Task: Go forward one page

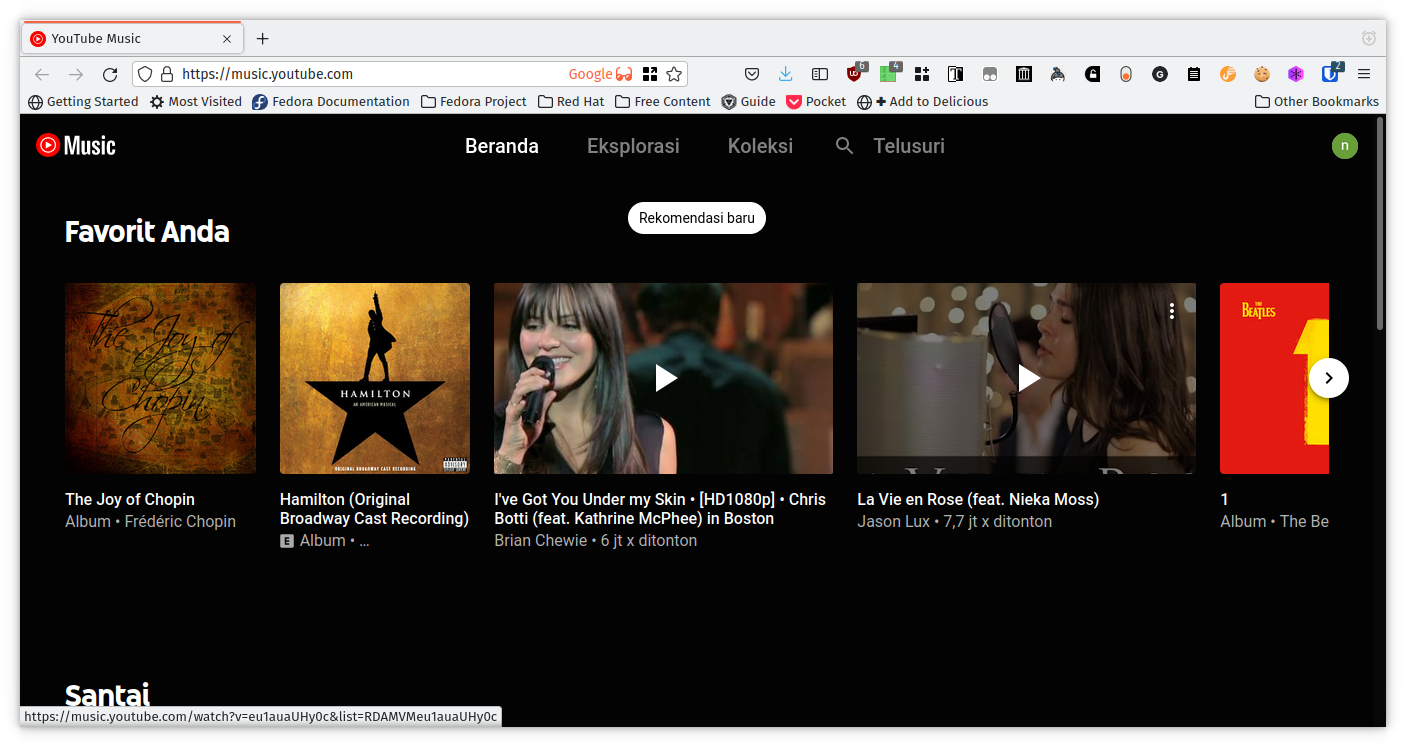Action: (76, 74)
